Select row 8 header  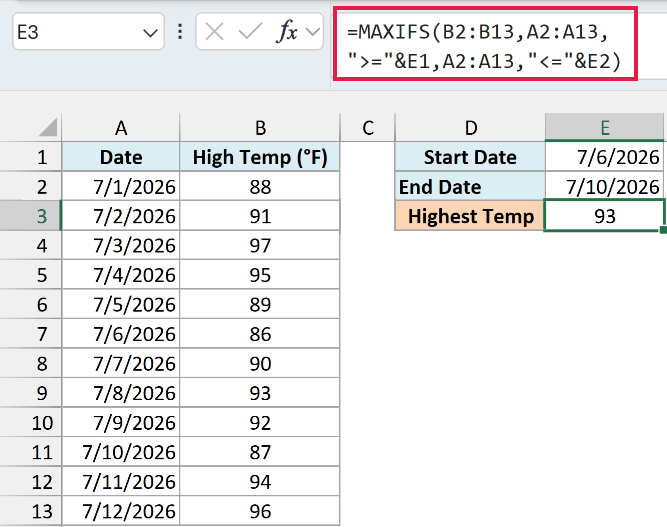point(31,364)
